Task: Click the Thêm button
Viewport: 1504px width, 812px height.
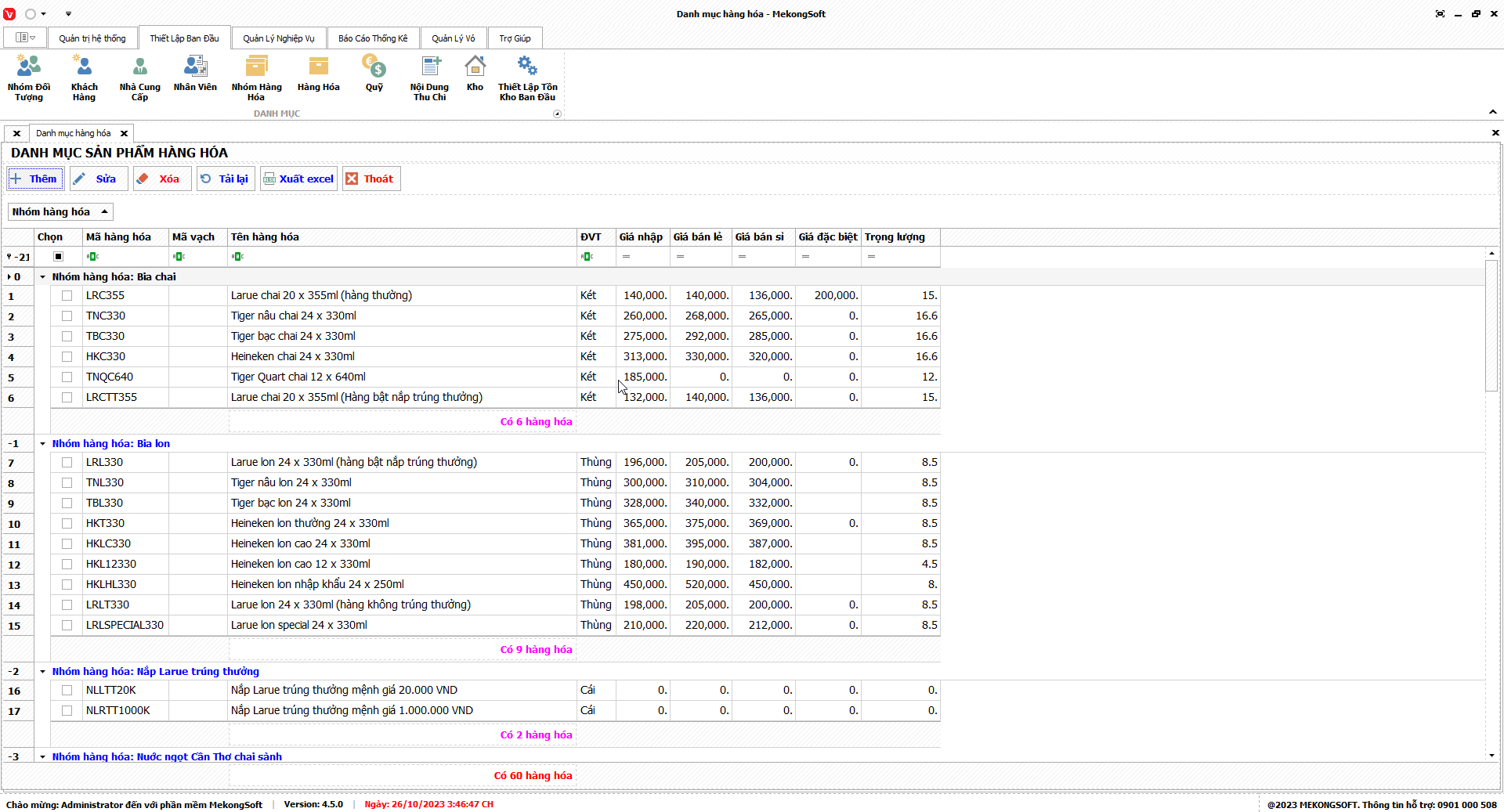Action: coord(34,179)
